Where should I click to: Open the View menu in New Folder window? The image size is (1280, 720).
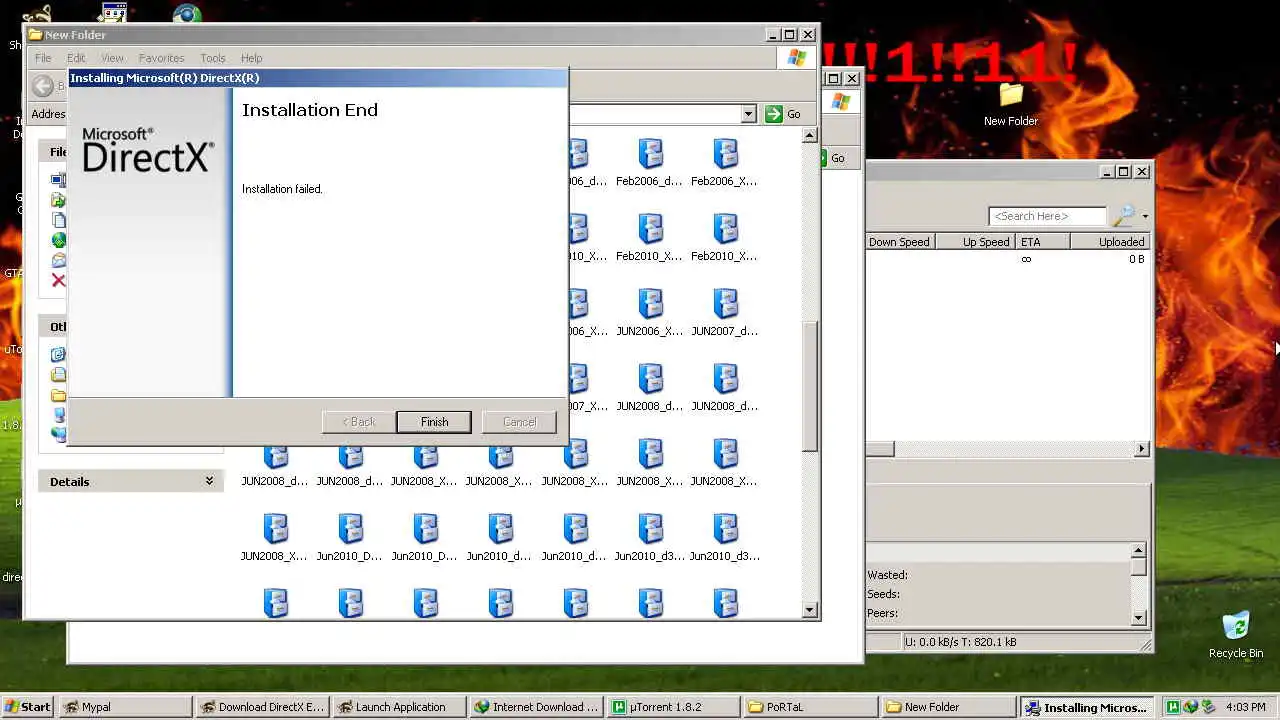112,58
